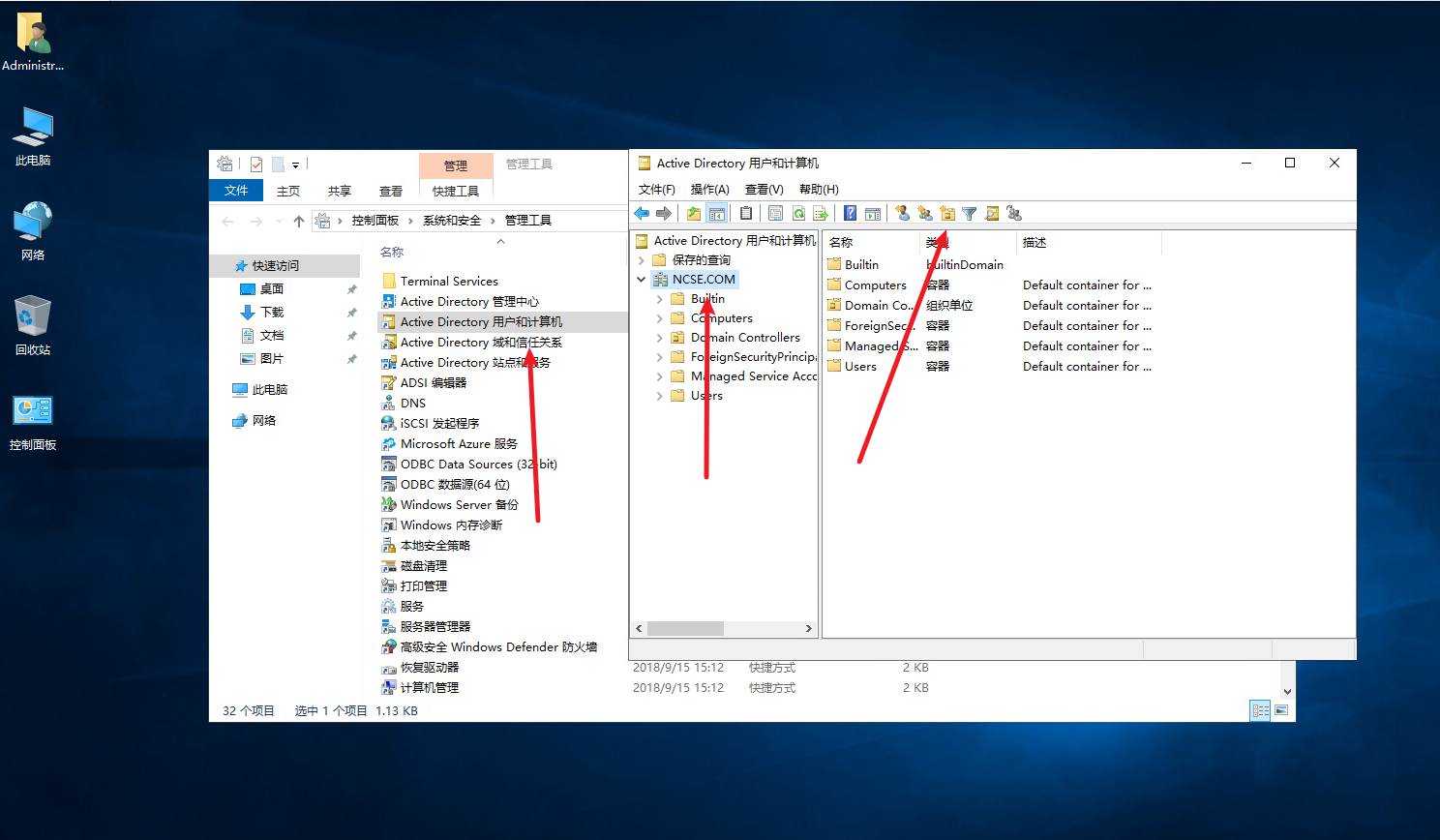
Task: Click the filter funnel toolbar icon
Action: 969,214
